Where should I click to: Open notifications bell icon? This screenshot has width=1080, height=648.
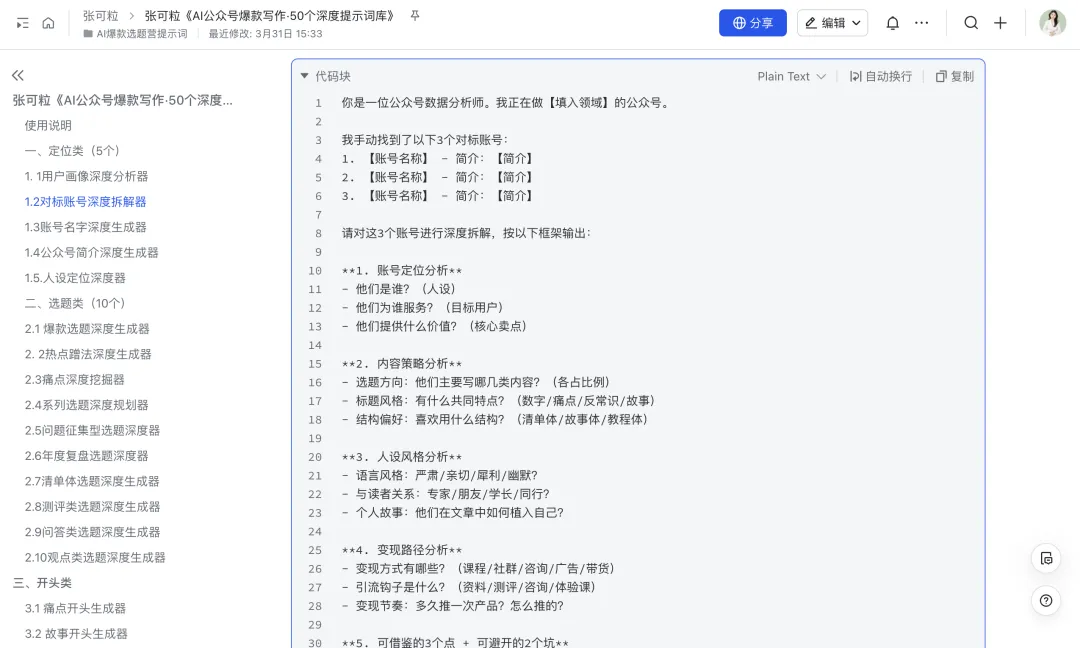pyautogui.click(x=893, y=23)
